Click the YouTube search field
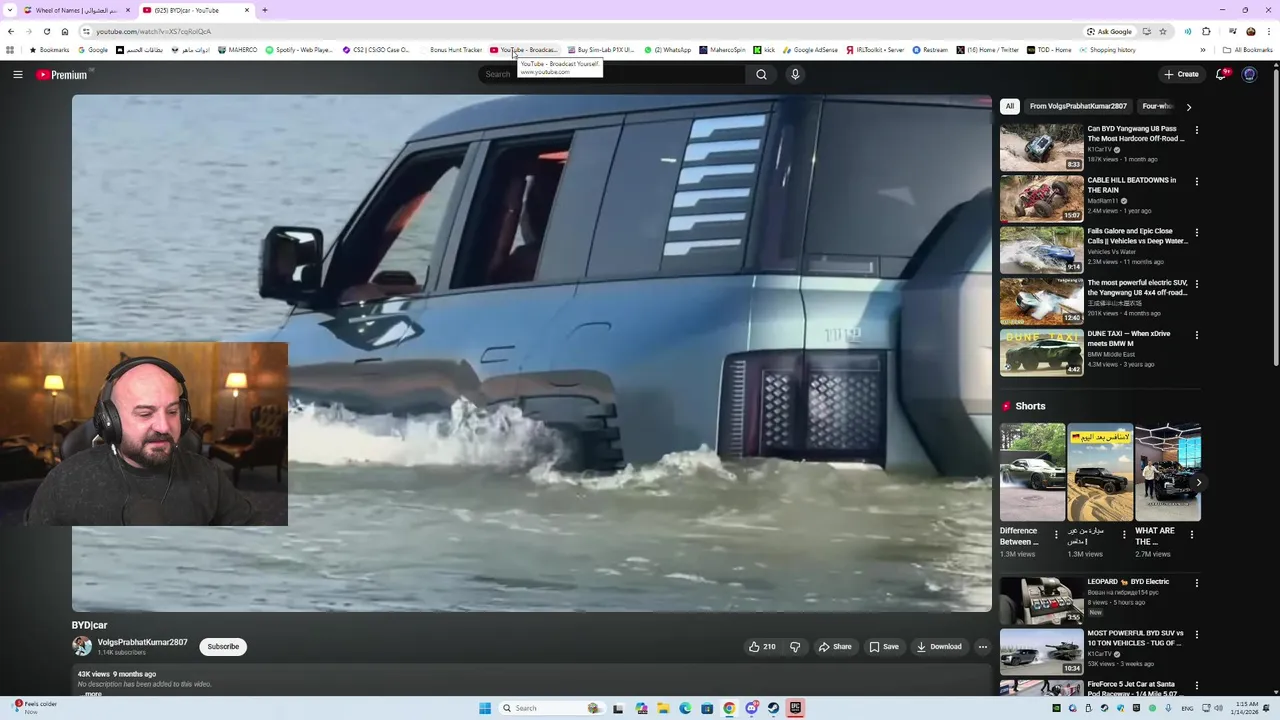The height and width of the screenshot is (720, 1280). (x=611, y=74)
